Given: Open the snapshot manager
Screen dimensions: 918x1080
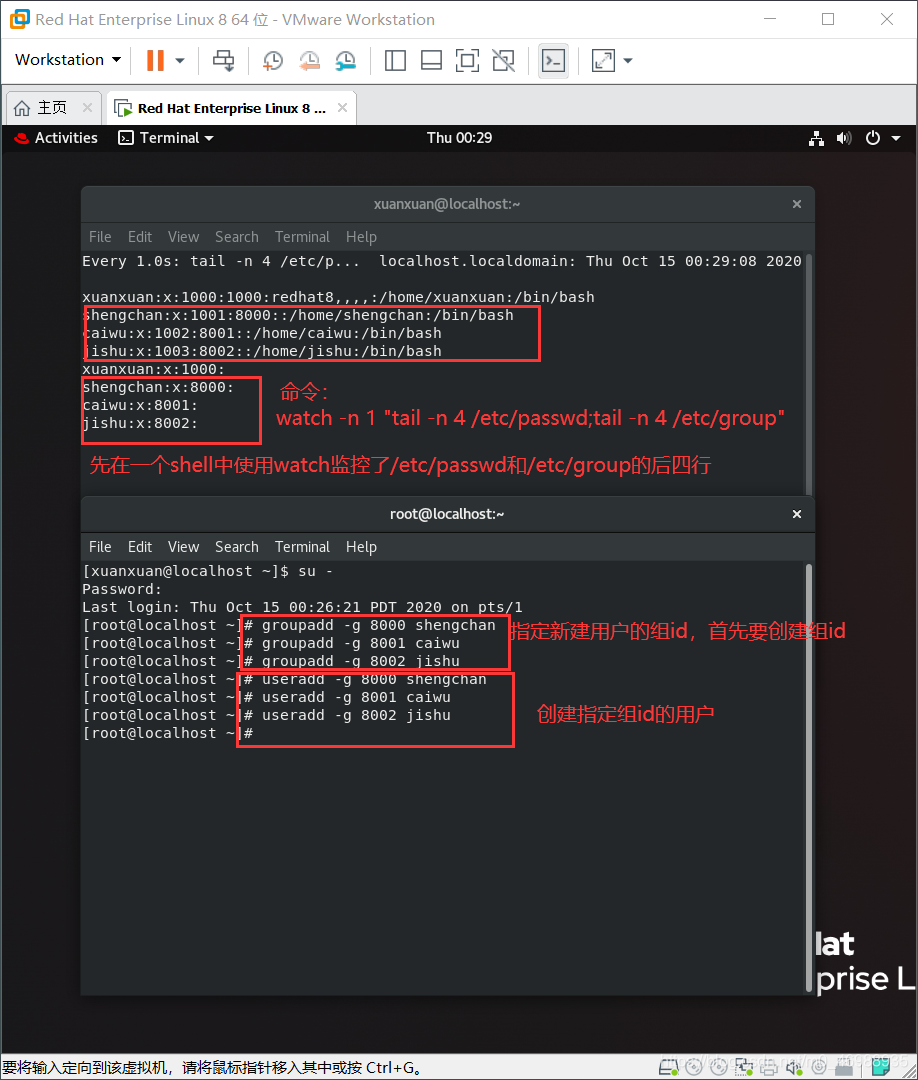Looking at the screenshot, I should pyautogui.click(x=346, y=61).
